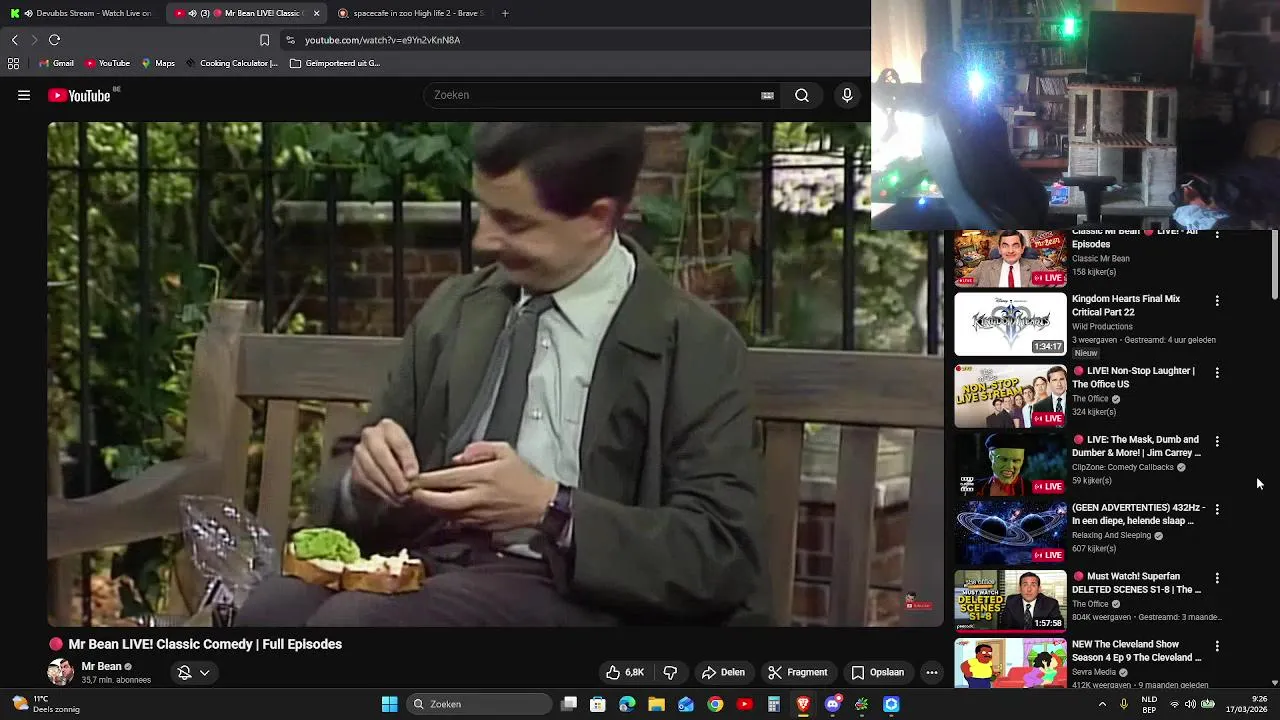Create a clip with the Fragment button
The image size is (1280, 720).
[x=797, y=672]
